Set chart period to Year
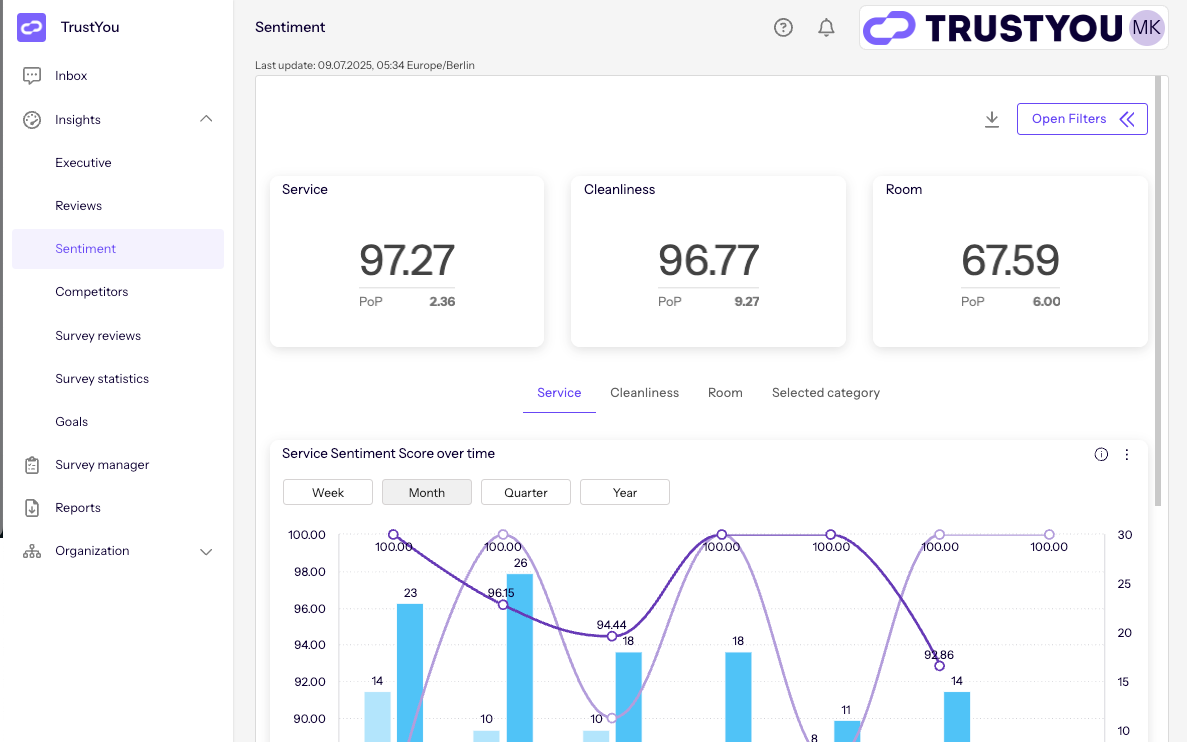This screenshot has height=742, width=1187. point(625,492)
